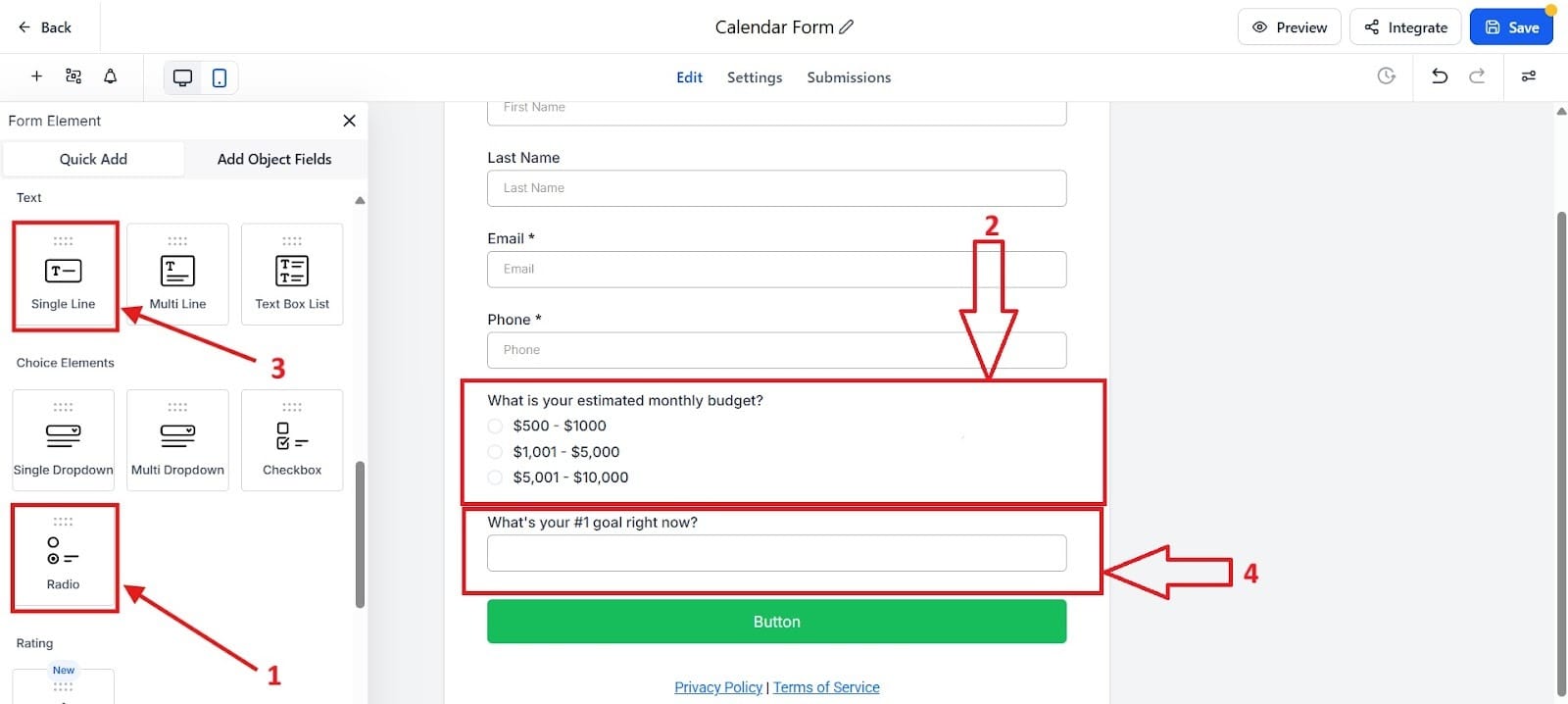
Task: Select the Single Line text element
Action: pos(64,275)
